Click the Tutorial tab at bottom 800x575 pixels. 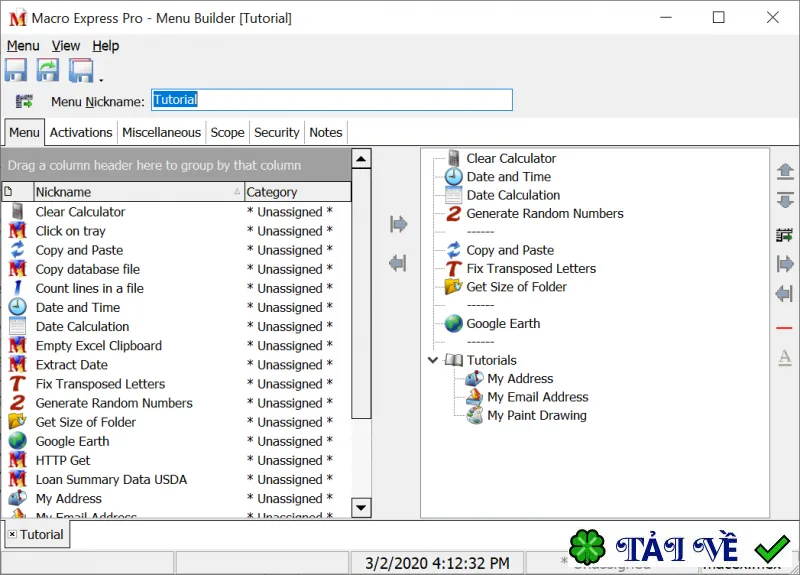[37, 534]
